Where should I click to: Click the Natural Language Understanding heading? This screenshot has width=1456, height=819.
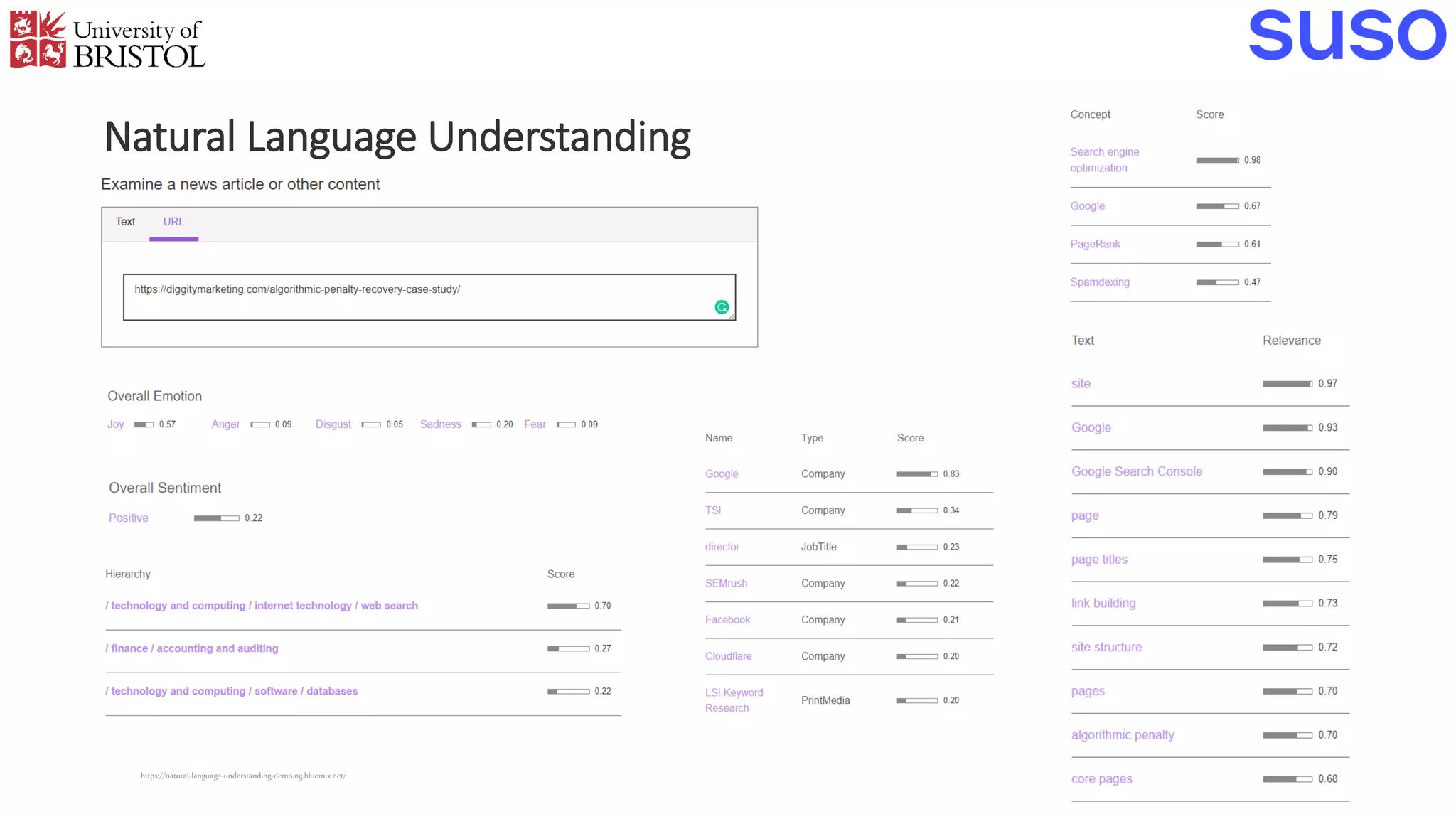[x=398, y=137]
